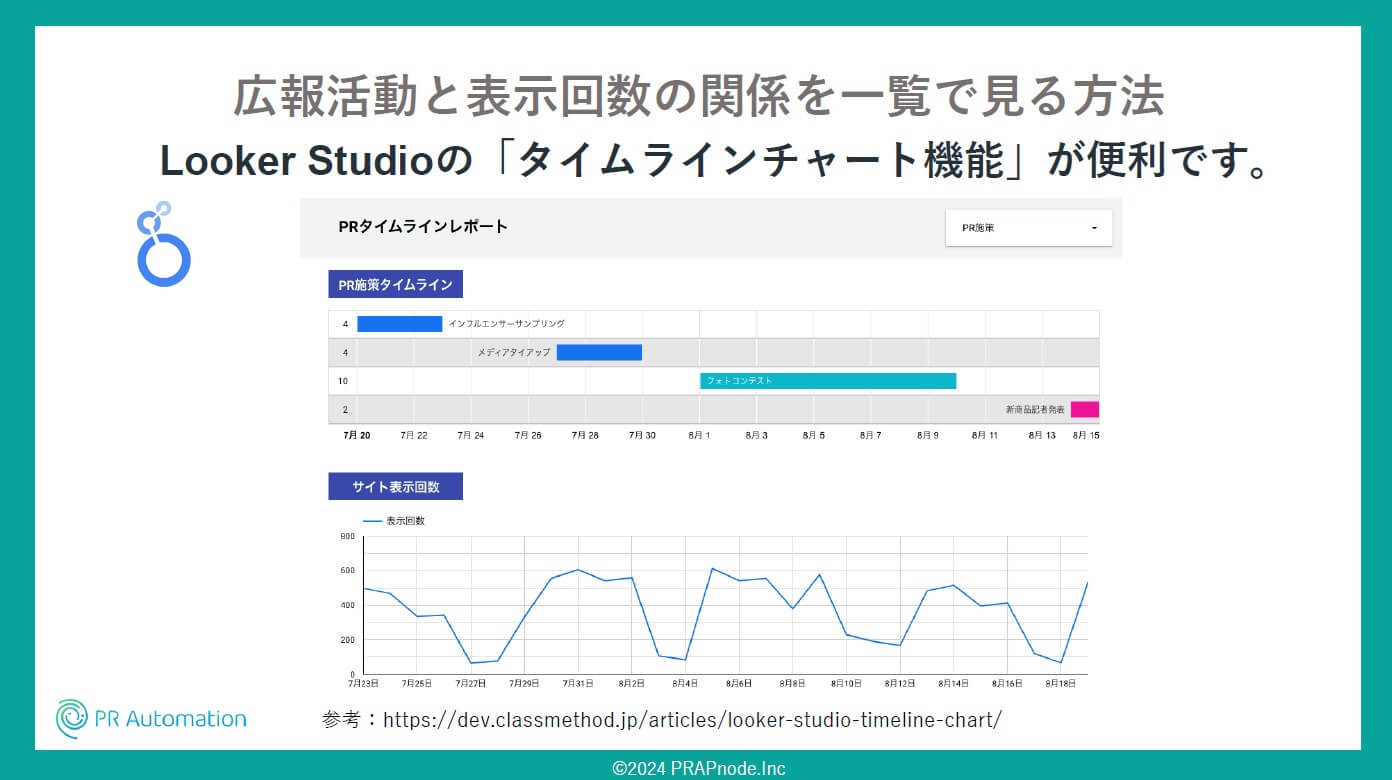
Task: Click the 表示回数 legend line marker
Action: click(x=372, y=521)
